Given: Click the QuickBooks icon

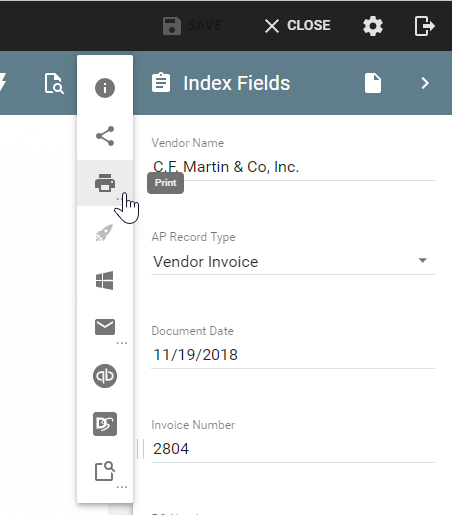Looking at the screenshot, I should coord(105,376).
